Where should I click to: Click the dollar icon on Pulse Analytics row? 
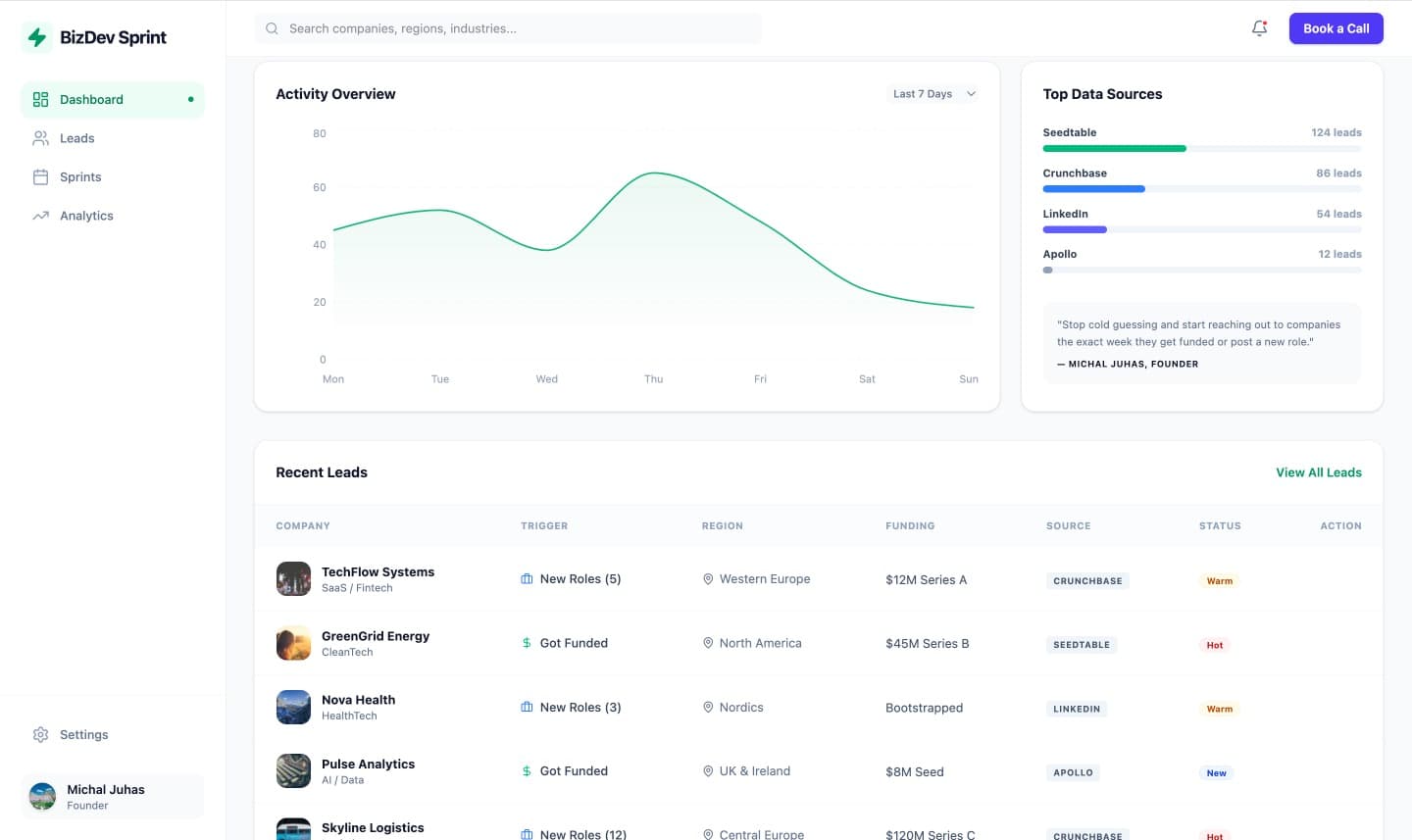click(526, 770)
